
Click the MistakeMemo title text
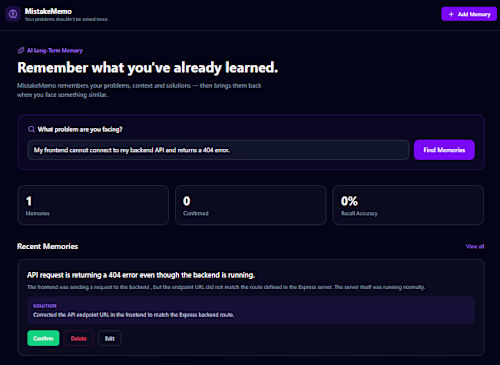coord(48,11)
